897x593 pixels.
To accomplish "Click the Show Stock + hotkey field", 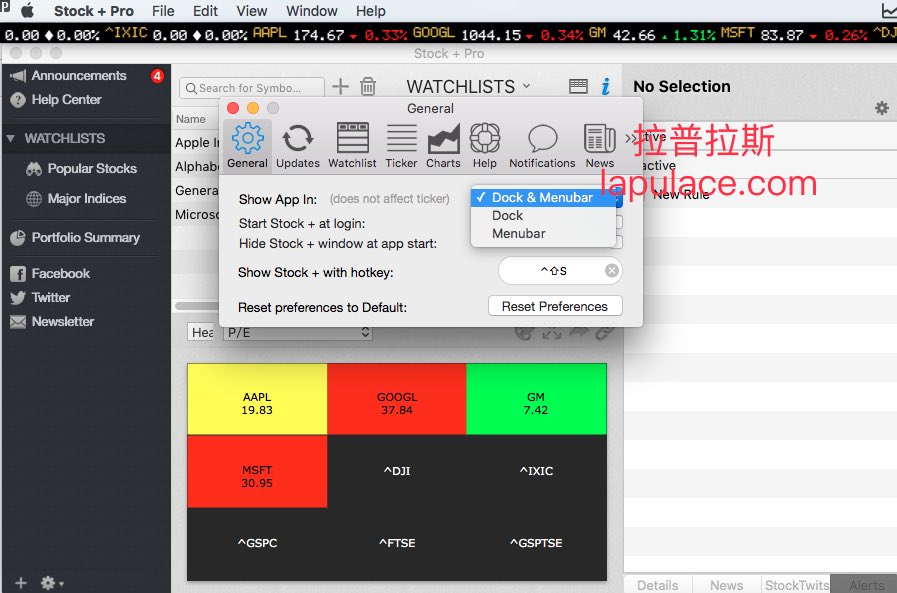I will pyautogui.click(x=559, y=270).
